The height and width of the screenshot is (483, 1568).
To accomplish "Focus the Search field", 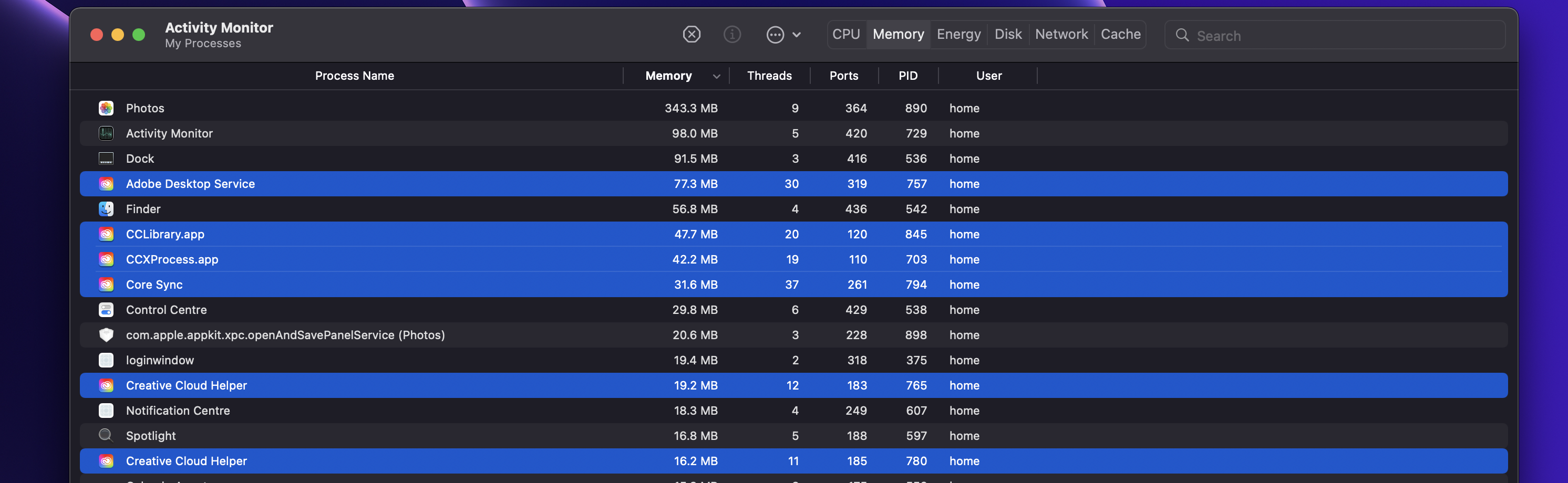I will click(1335, 35).
